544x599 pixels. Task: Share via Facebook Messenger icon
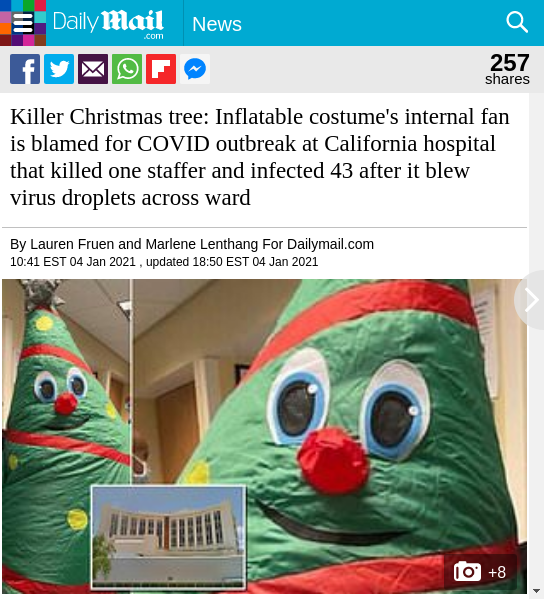point(195,69)
